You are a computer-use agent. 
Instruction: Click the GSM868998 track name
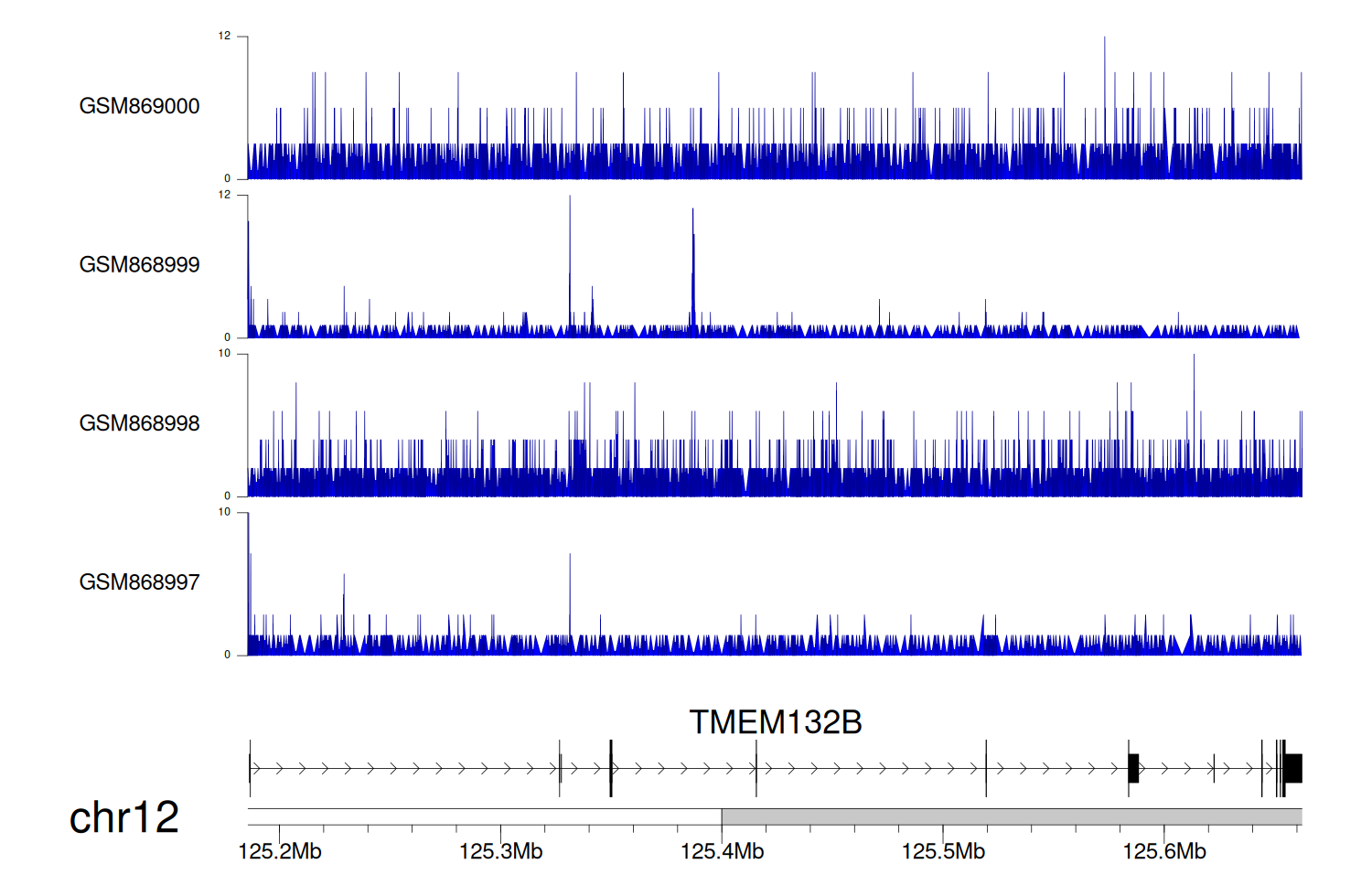coord(139,423)
